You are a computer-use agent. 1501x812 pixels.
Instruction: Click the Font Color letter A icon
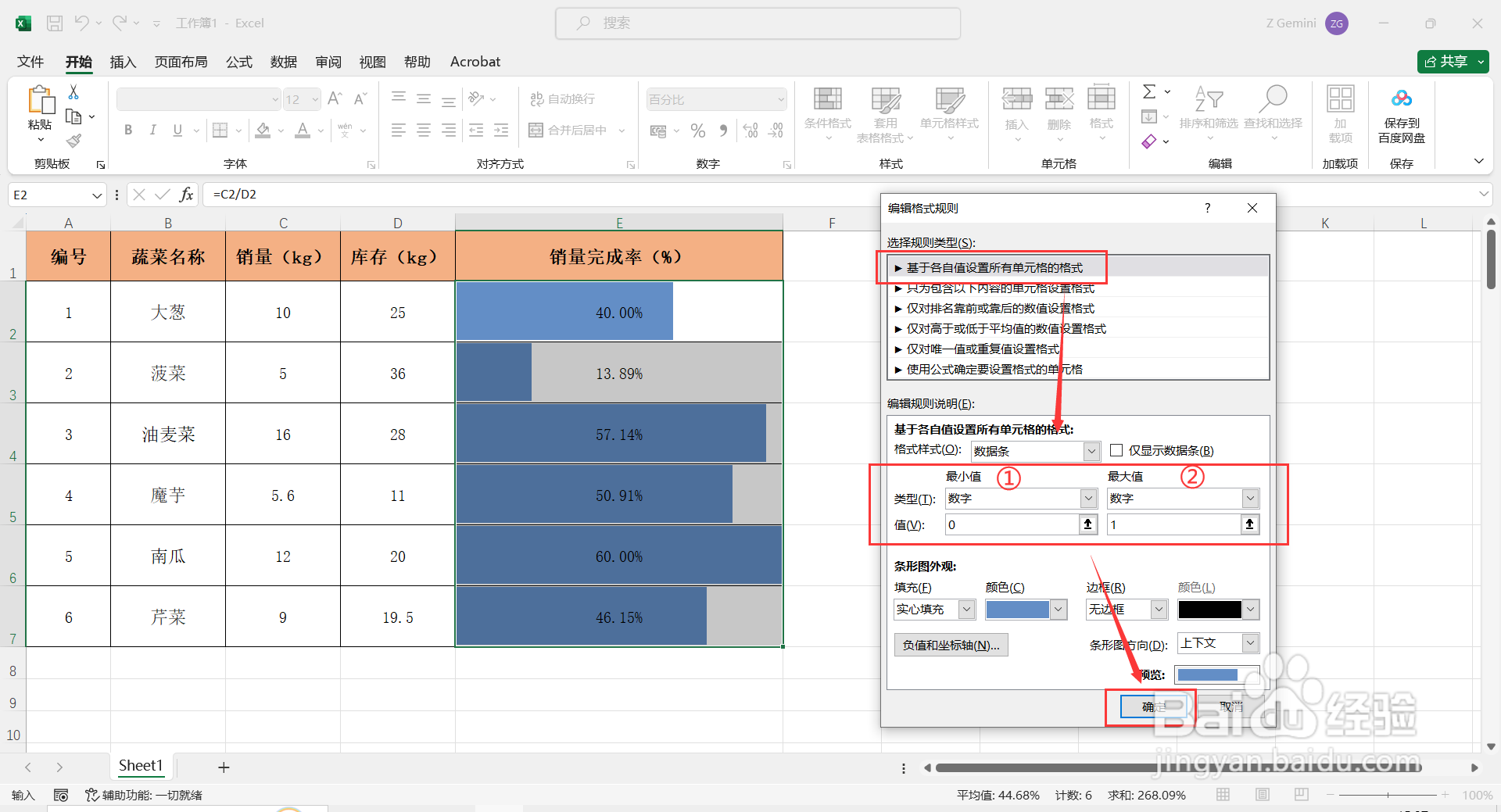pyautogui.click(x=303, y=130)
